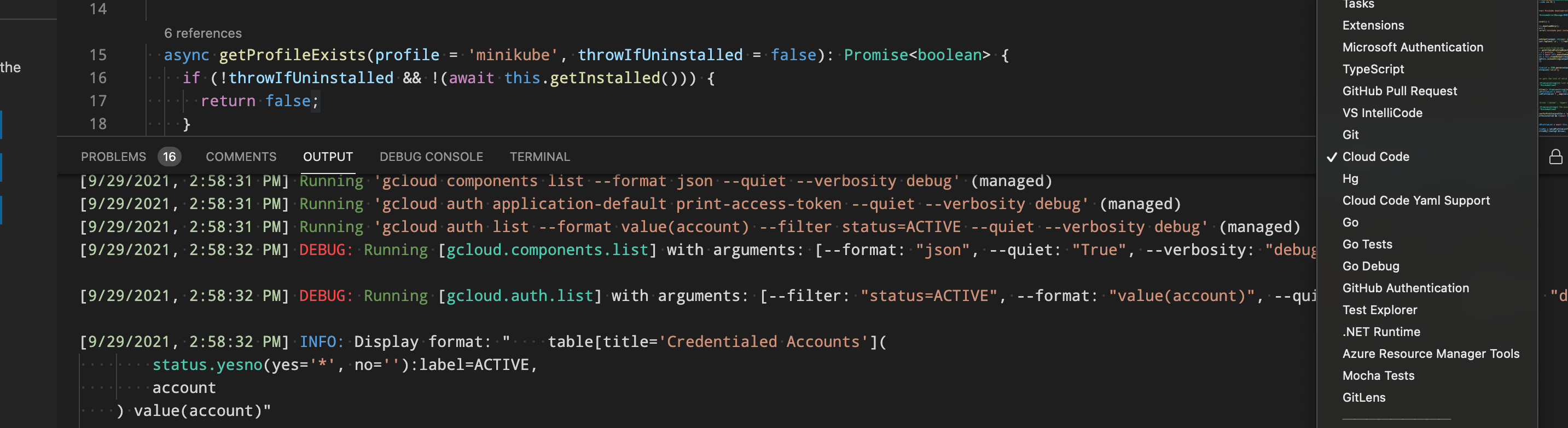Screen dimensions: 1568x428
Task: Switch to the COMMENTS tab
Action: (241, 157)
